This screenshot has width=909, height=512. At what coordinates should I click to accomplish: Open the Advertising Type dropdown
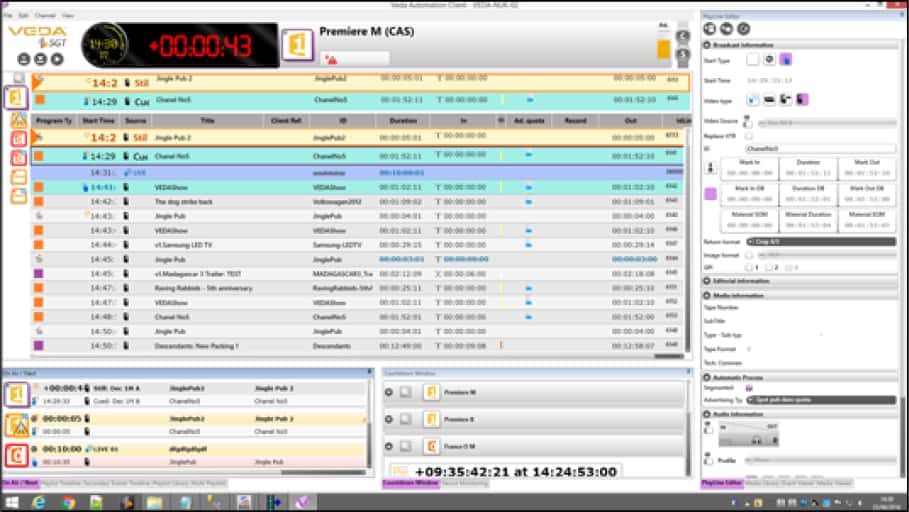tap(821, 400)
